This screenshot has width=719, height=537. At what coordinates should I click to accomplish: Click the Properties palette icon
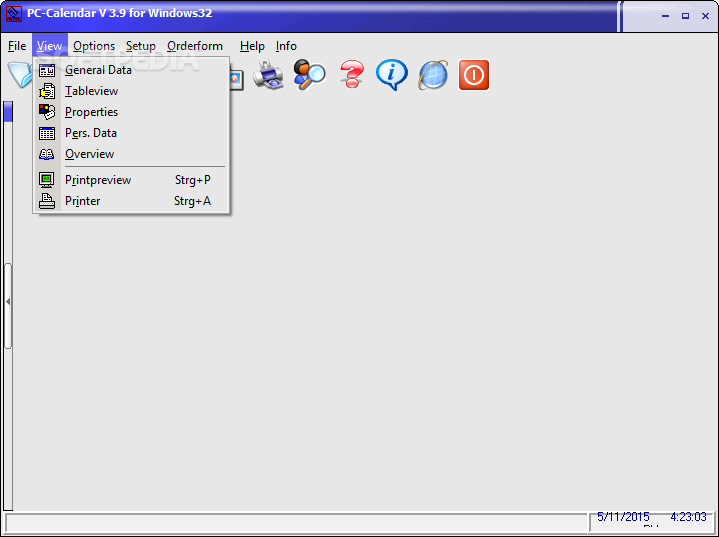[47, 112]
